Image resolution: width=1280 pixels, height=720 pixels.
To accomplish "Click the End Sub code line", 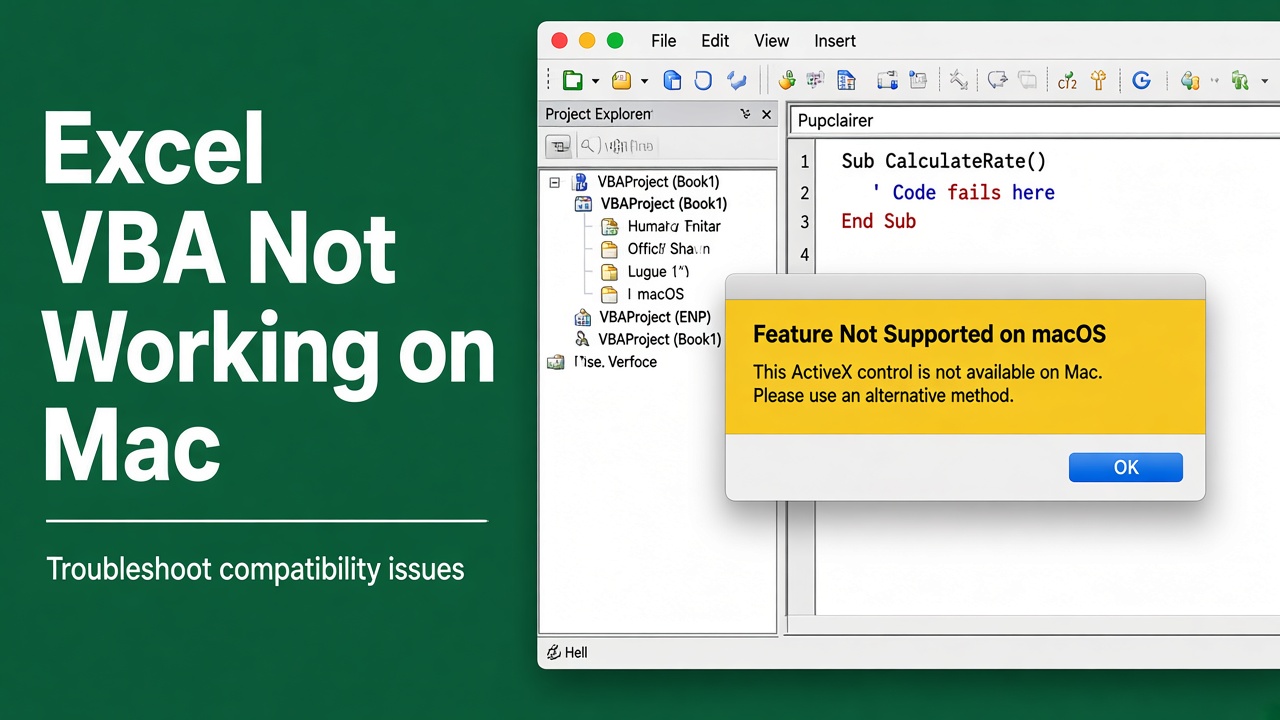I will (x=879, y=222).
